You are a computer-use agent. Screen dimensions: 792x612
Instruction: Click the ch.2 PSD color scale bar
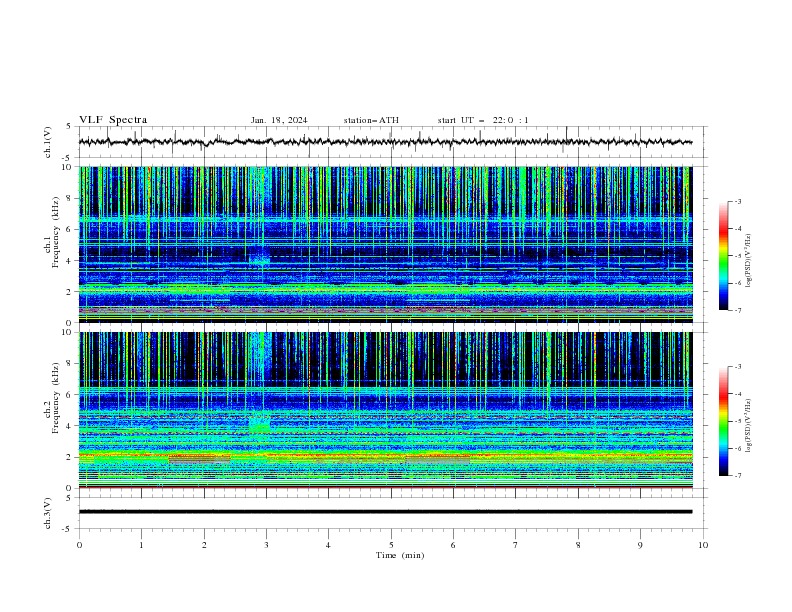coord(723,421)
